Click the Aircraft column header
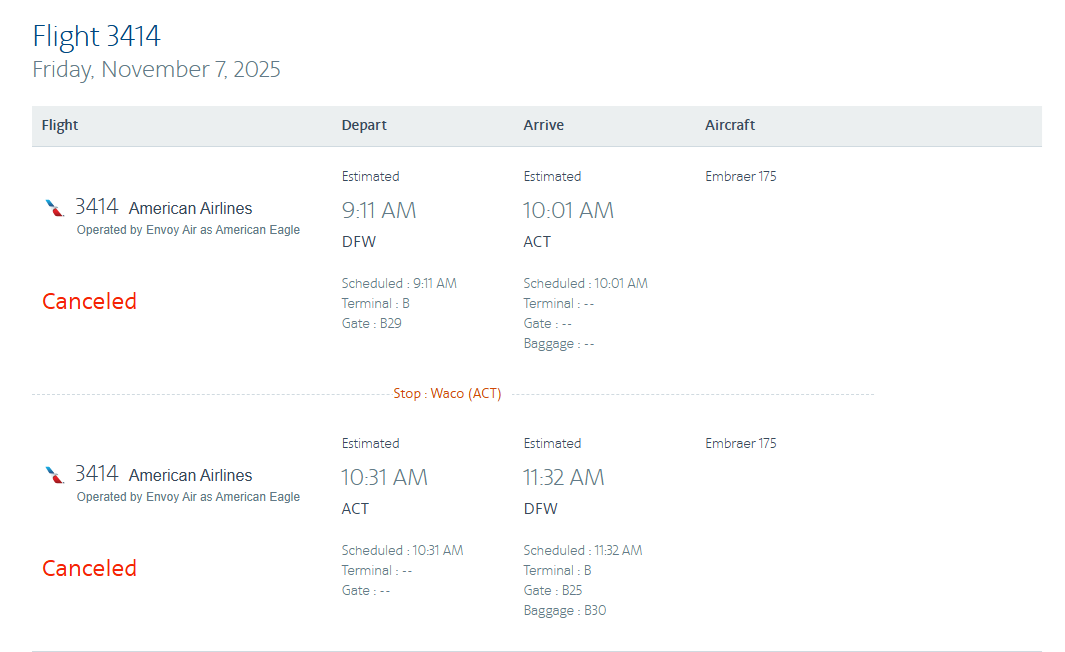This screenshot has width=1065, height=652. pos(730,126)
